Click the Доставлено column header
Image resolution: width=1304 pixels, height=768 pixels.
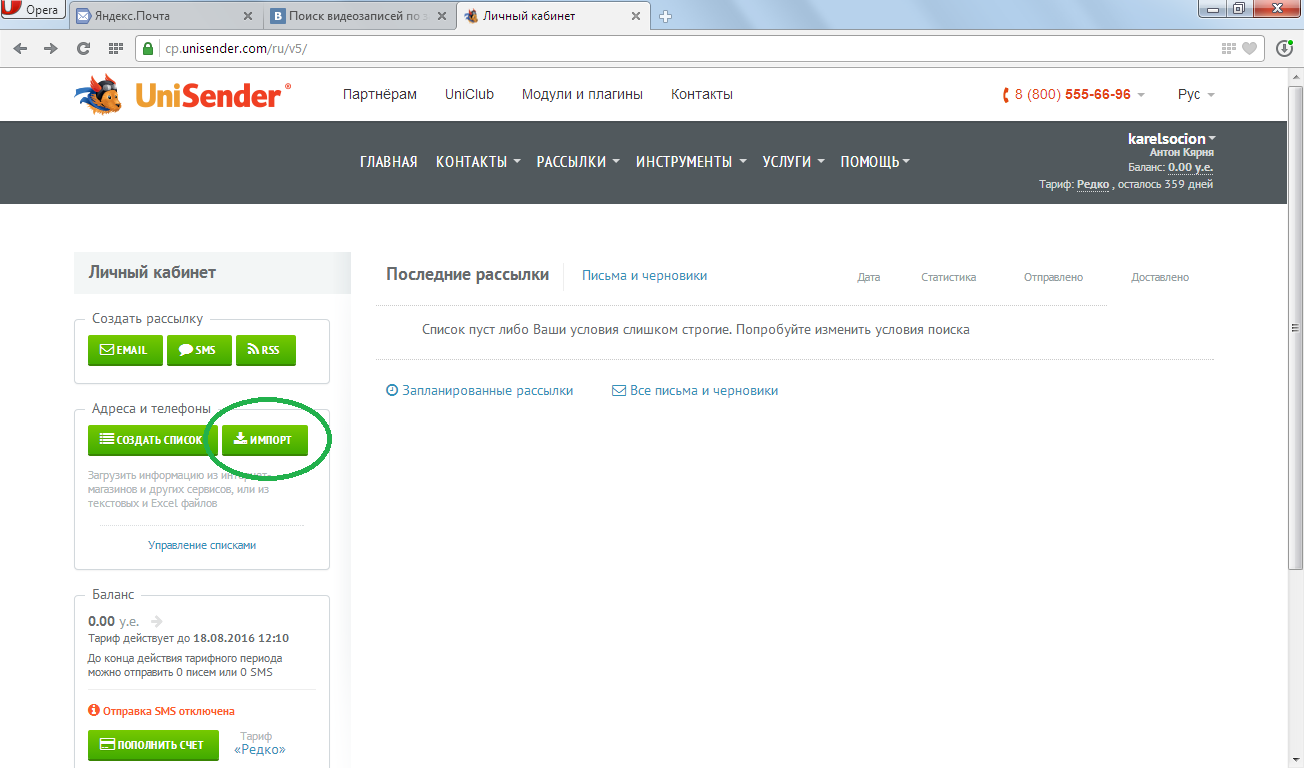pos(1160,277)
